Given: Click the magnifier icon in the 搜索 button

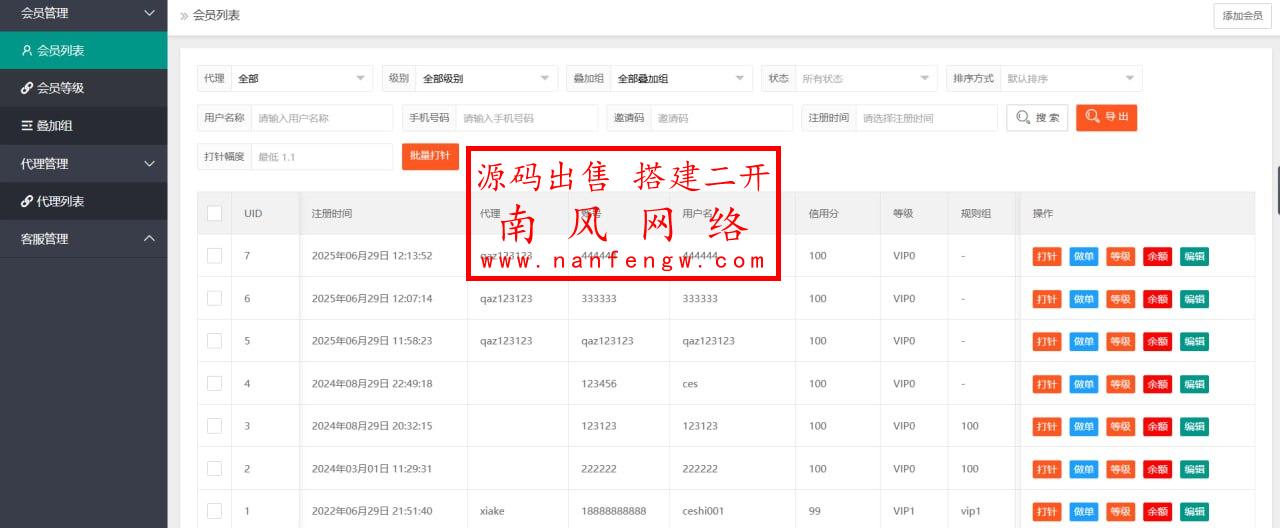Looking at the screenshot, I should pos(1023,118).
